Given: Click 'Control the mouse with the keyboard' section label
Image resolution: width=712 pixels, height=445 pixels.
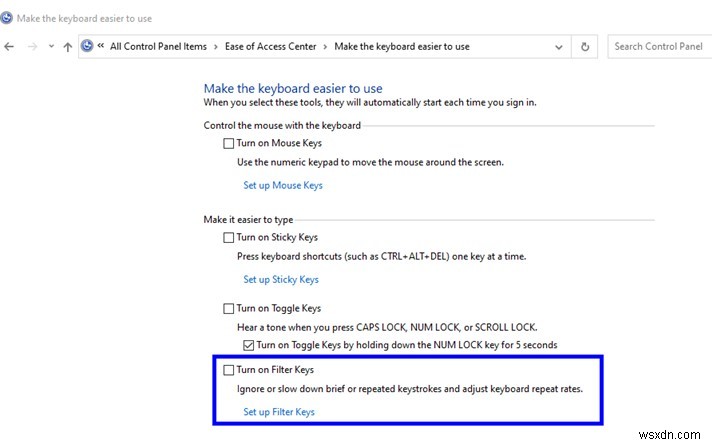Looking at the screenshot, I should [282, 125].
